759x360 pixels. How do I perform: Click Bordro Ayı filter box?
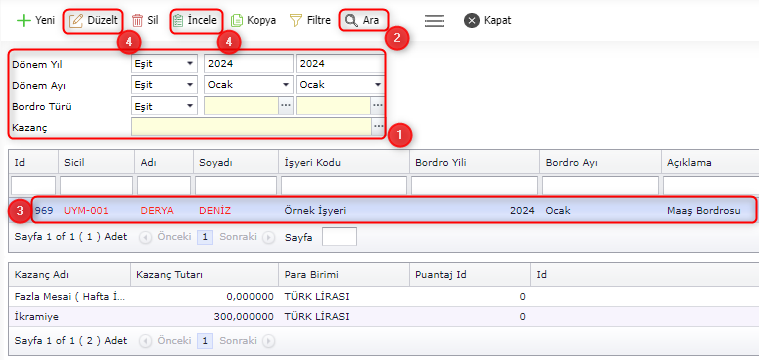point(600,185)
